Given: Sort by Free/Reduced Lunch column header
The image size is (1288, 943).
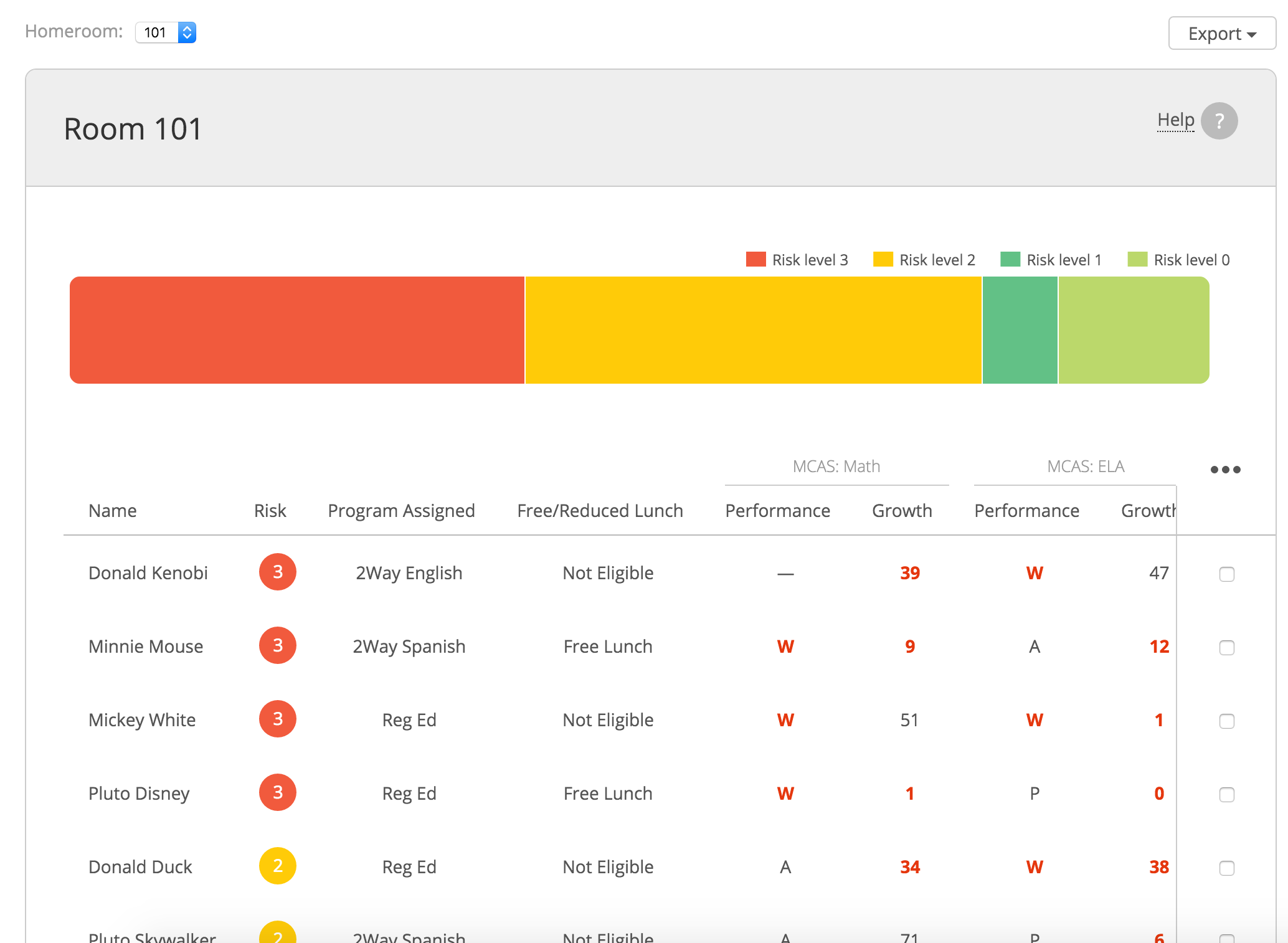Looking at the screenshot, I should tap(600, 511).
